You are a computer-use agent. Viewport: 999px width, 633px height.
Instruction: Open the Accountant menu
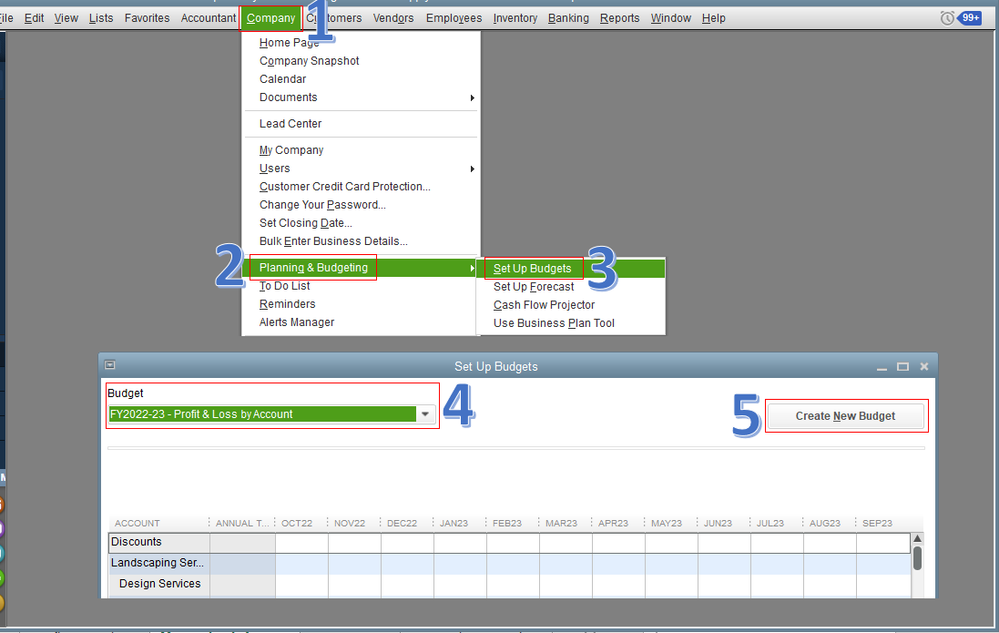208,18
